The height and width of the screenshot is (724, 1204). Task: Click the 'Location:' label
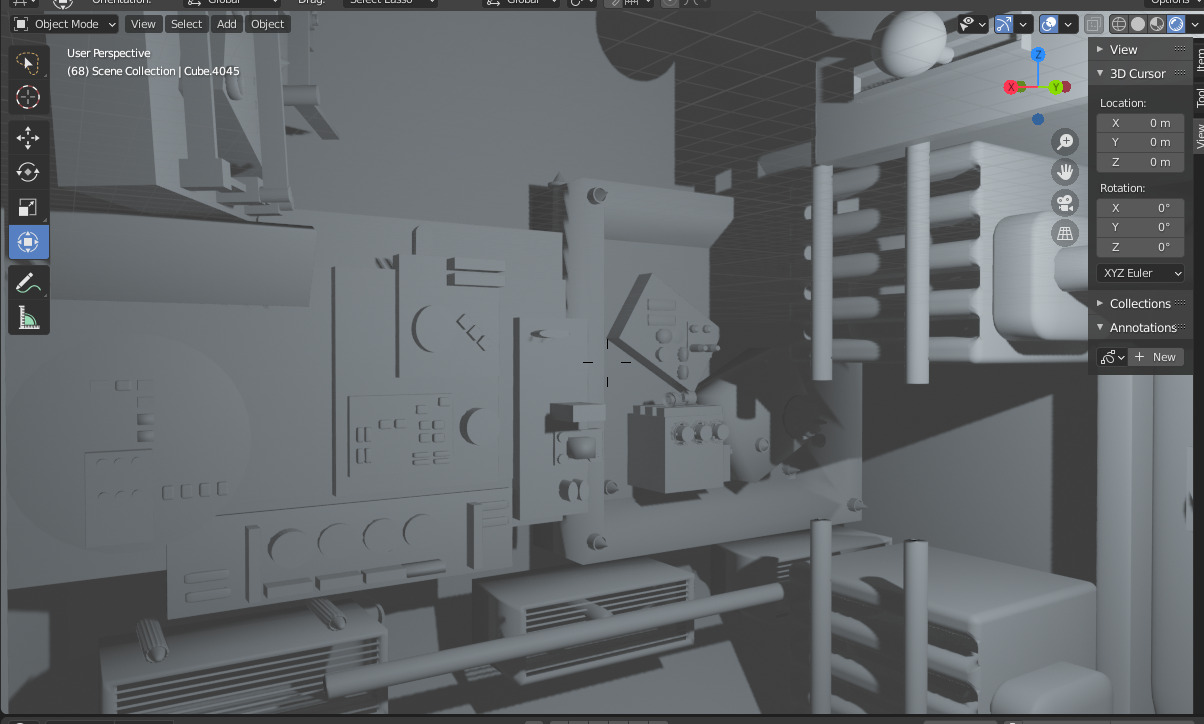pos(1123,103)
